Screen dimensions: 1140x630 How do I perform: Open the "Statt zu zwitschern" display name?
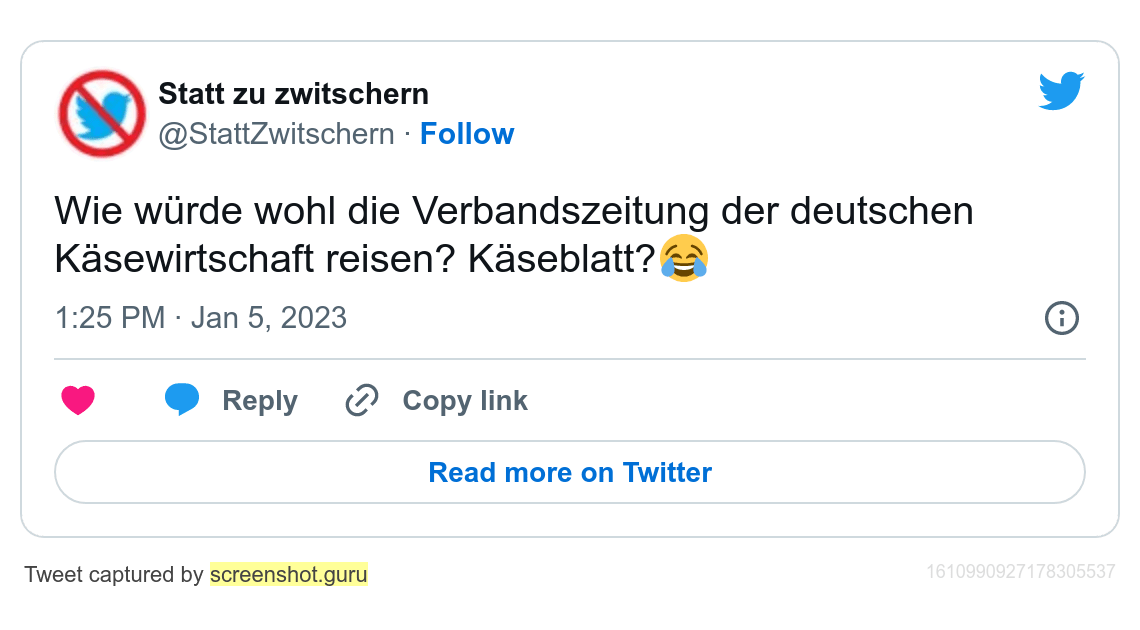click(293, 94)
